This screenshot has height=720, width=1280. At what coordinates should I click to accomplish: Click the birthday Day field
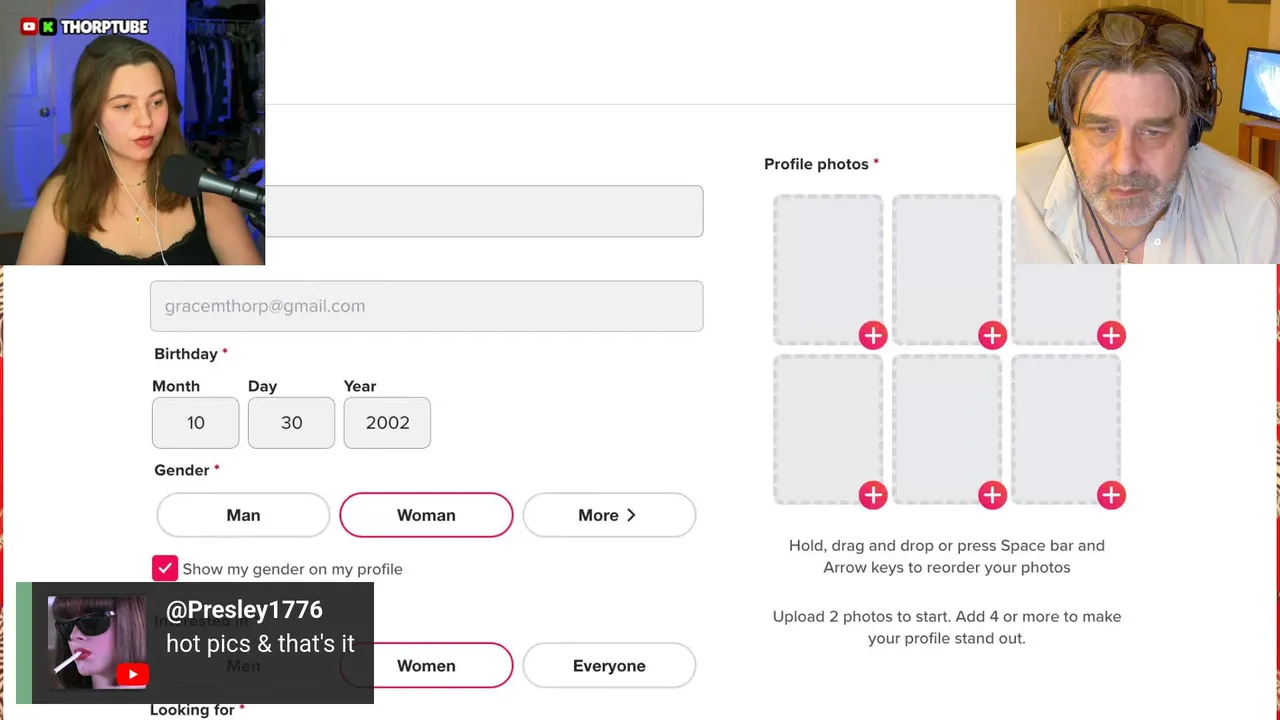pos(291,423)
